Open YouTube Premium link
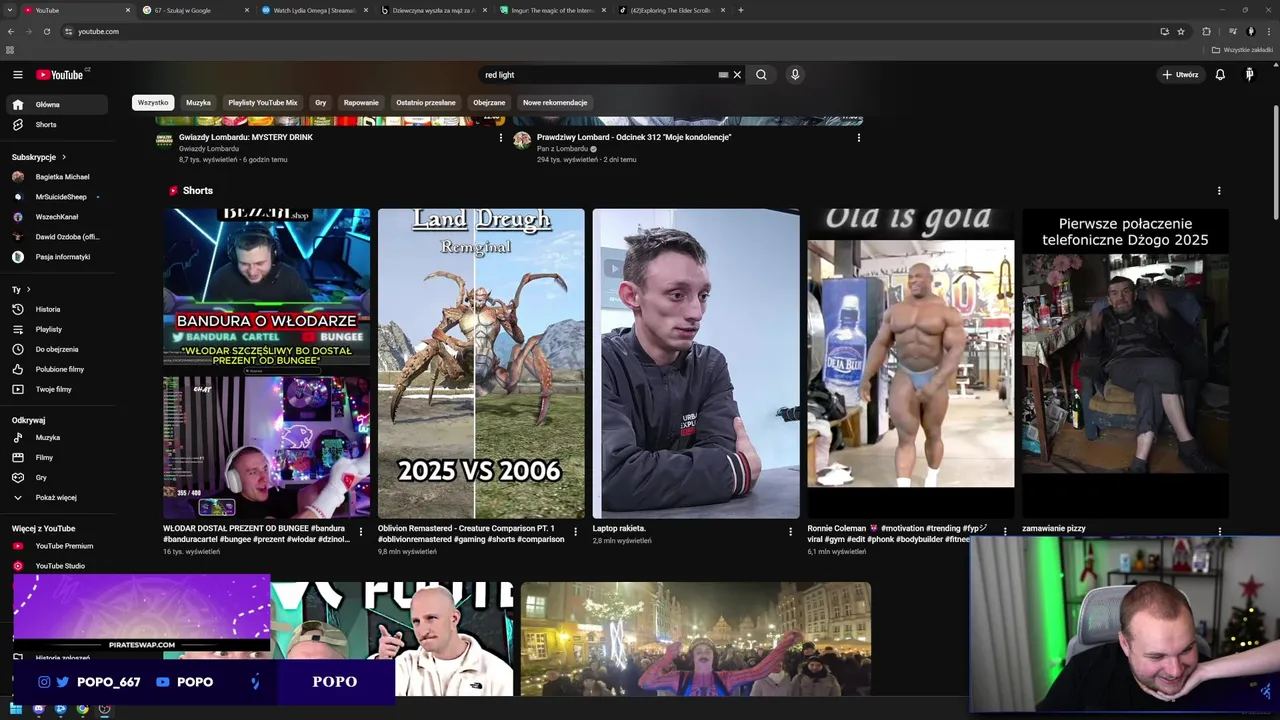The image size is (1280, 720). pos(58,546)
